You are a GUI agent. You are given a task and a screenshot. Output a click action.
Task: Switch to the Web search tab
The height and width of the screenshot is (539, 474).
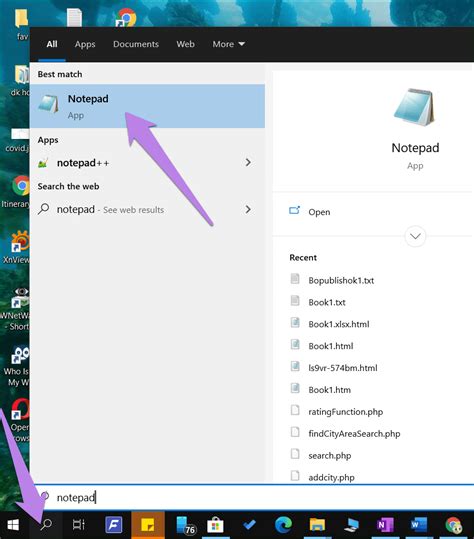click(x=186, y=44)
